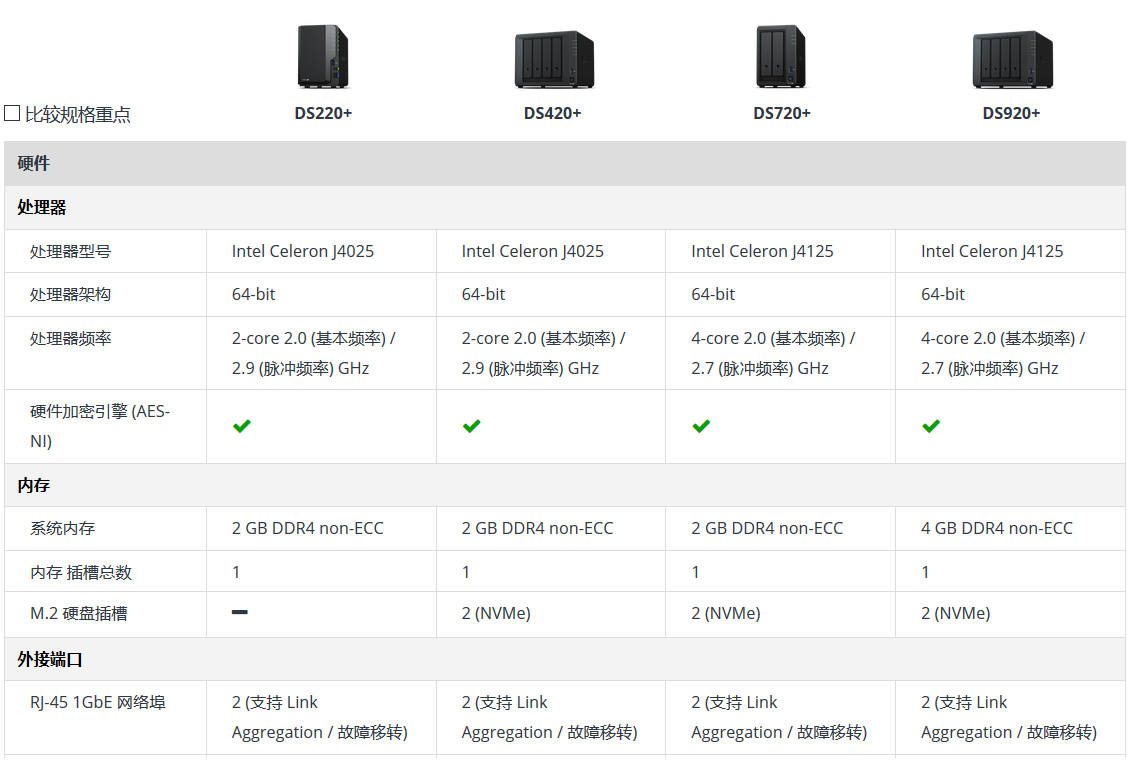This screenshot has width=1136, height=762.
Task: Select the 处理器型号 row label
Action: click(x=70, y=251)
